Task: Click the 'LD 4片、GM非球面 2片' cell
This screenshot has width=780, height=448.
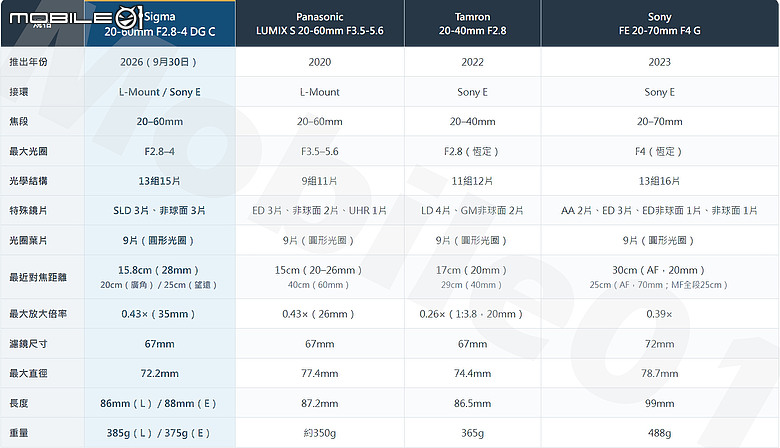Action: 472,210
